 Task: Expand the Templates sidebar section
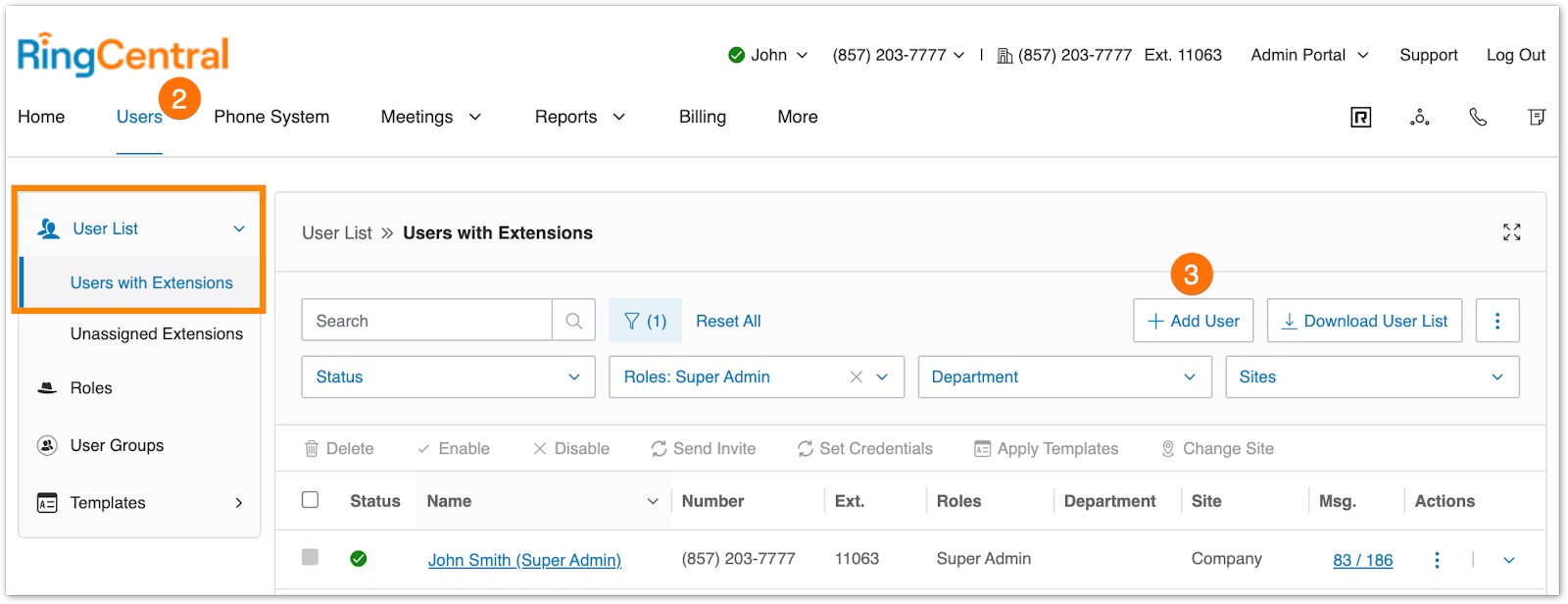pyautogui.click(x=238, y=503)
